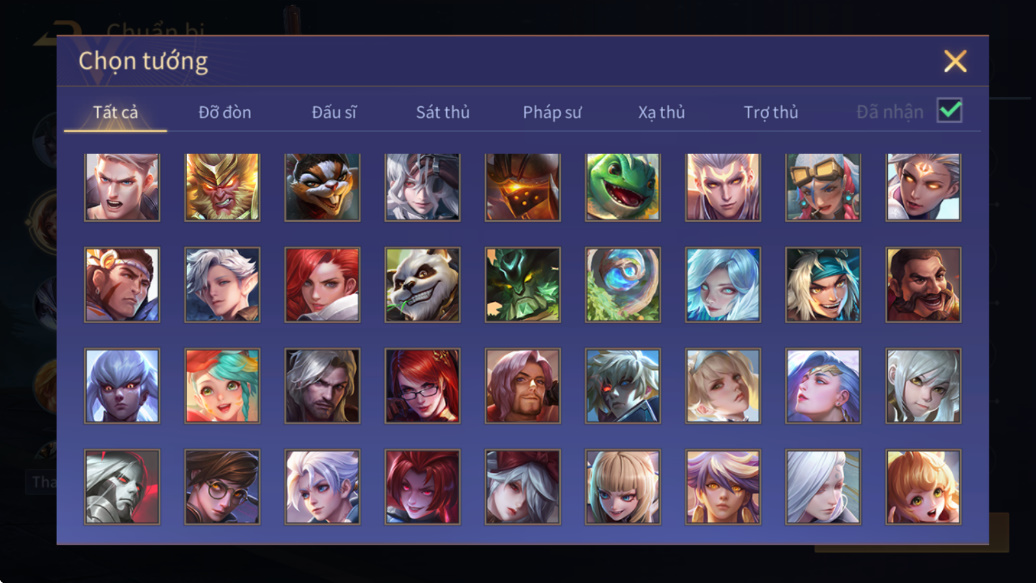The width and height of the screenshot is (1036, 583).
Task: Select the red-haired hero with glasses
Action: click(422, 385)
